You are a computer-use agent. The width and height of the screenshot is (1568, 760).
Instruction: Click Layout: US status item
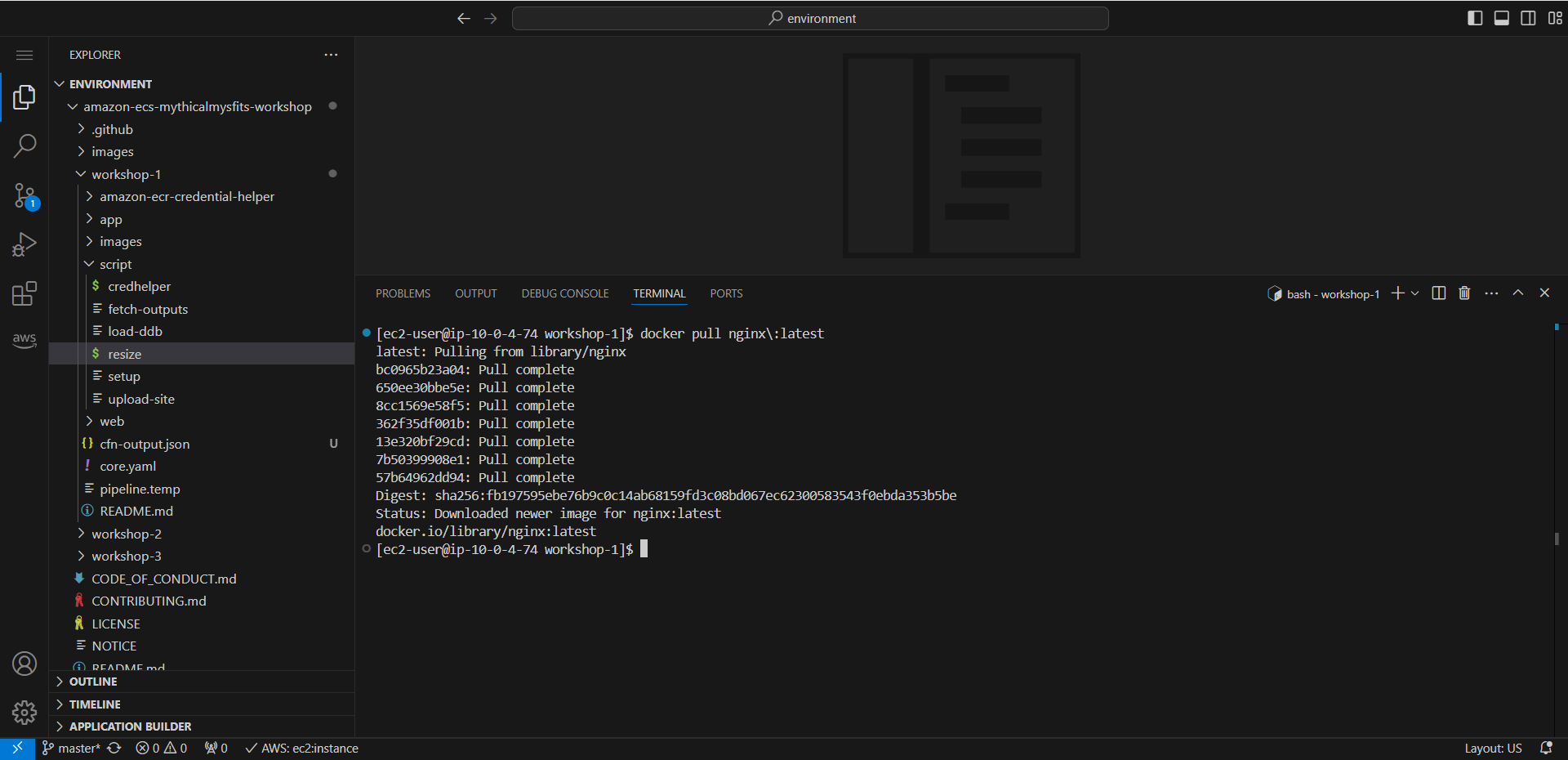point(1493,749)
